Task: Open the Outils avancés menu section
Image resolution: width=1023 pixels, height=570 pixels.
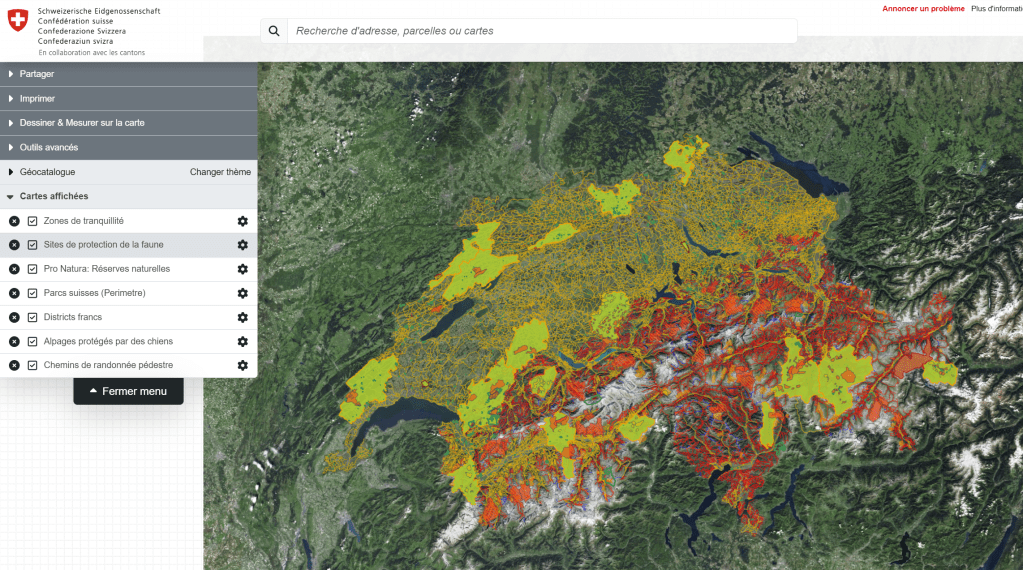Action: (x=48, y=148)
